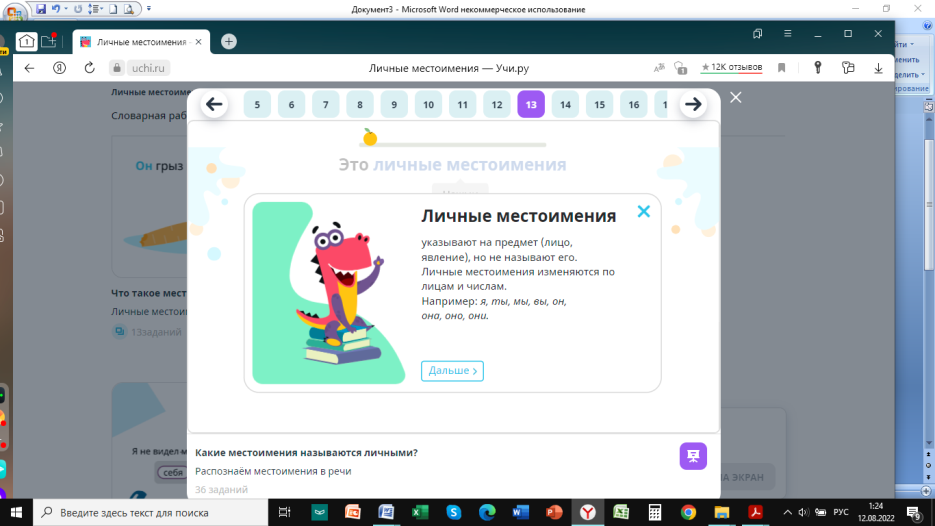
Task: Select task number 8
Action: point(360,104)
